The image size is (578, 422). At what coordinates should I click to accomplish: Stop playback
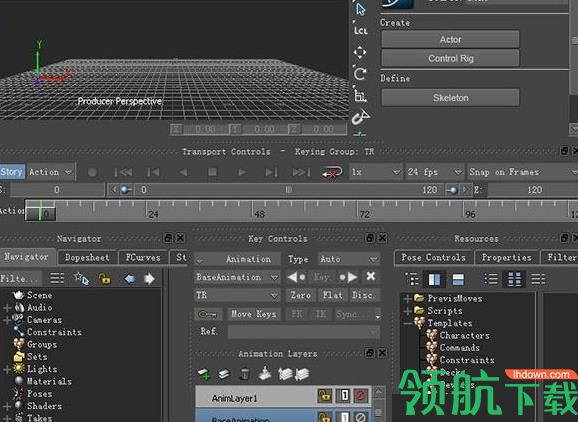[212, 172]
